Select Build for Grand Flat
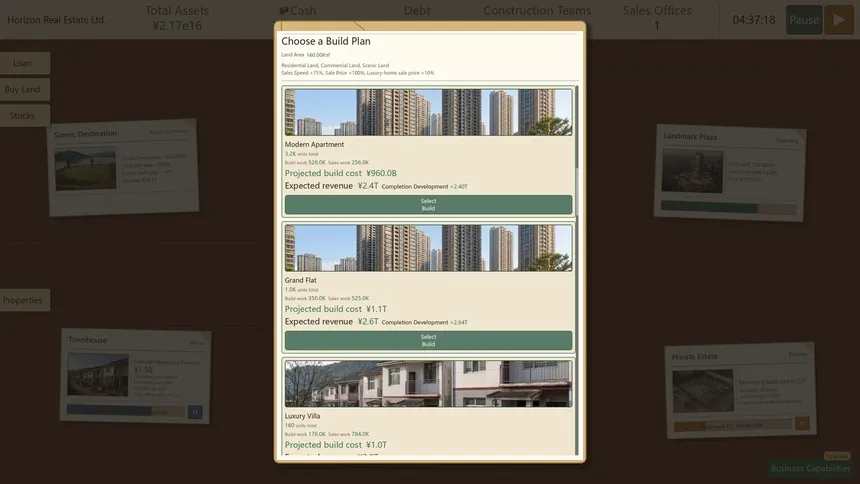 [428, 340]
